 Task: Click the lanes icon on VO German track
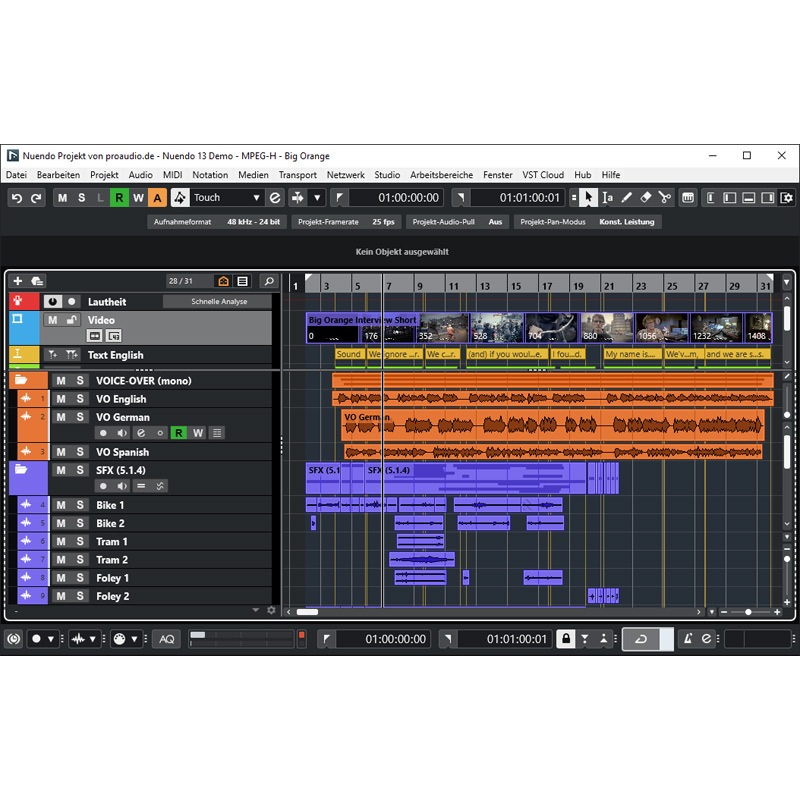point(217,433)
